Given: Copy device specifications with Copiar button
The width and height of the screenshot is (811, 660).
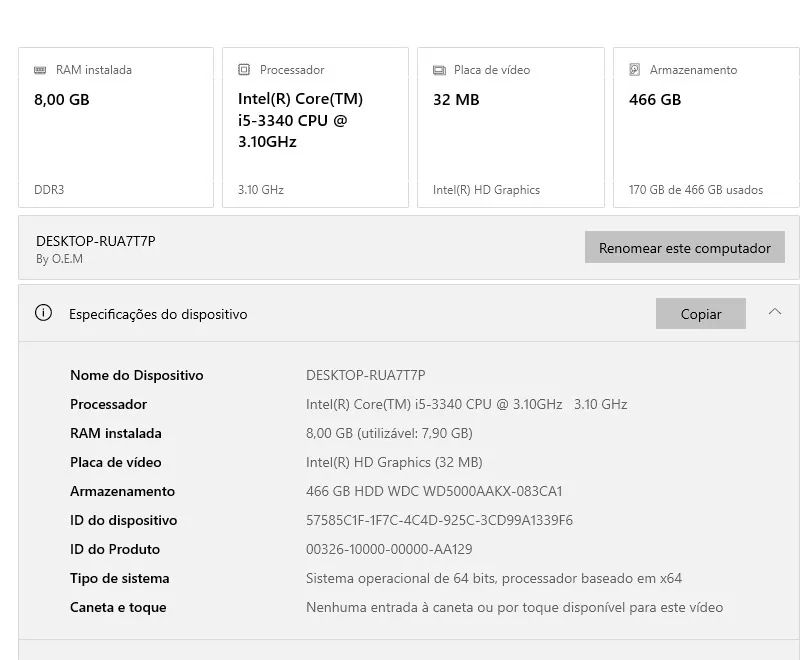Looking at the screenshot, I should [701, 313].
